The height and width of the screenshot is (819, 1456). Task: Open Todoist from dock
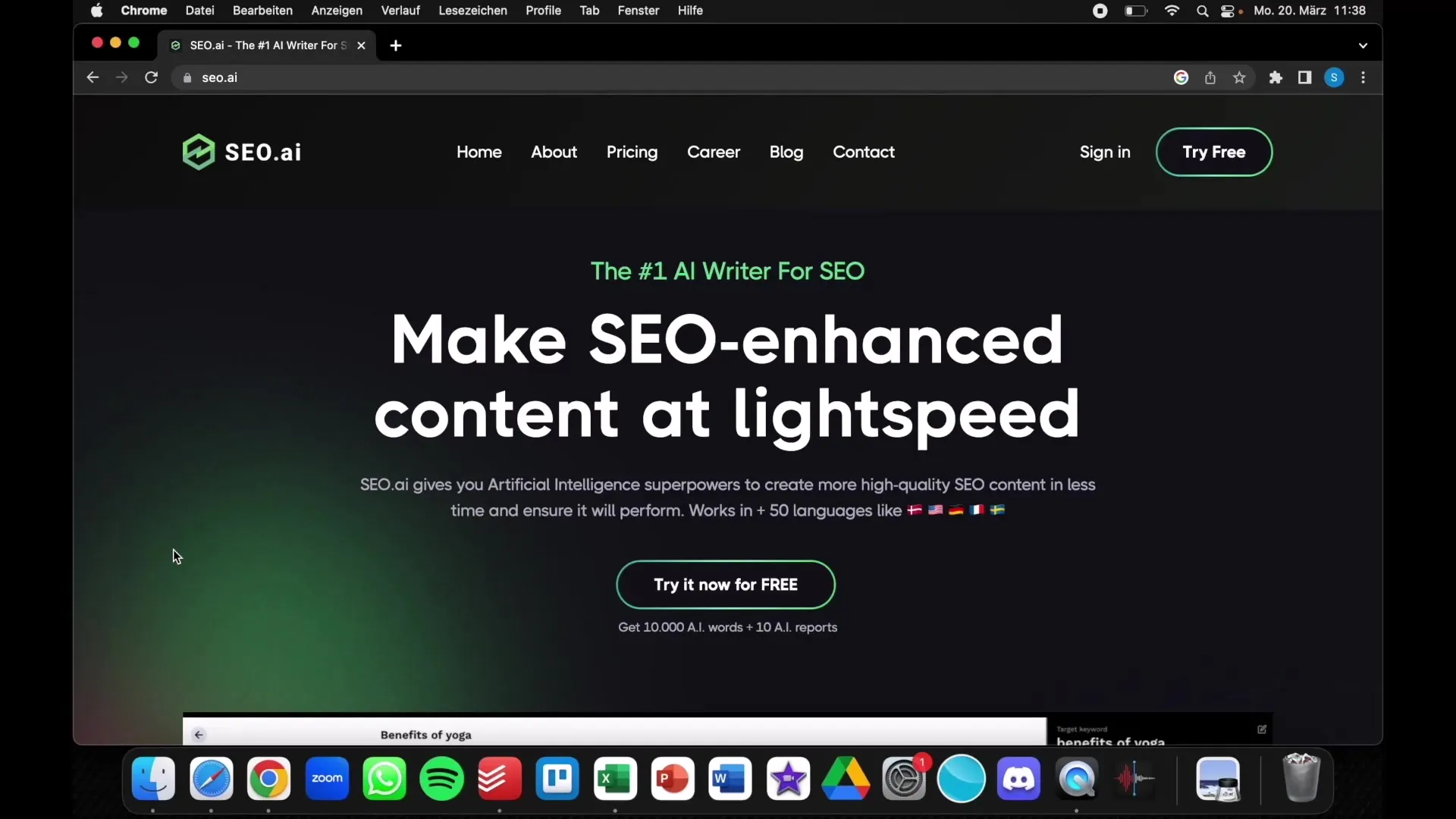point(499,778)
